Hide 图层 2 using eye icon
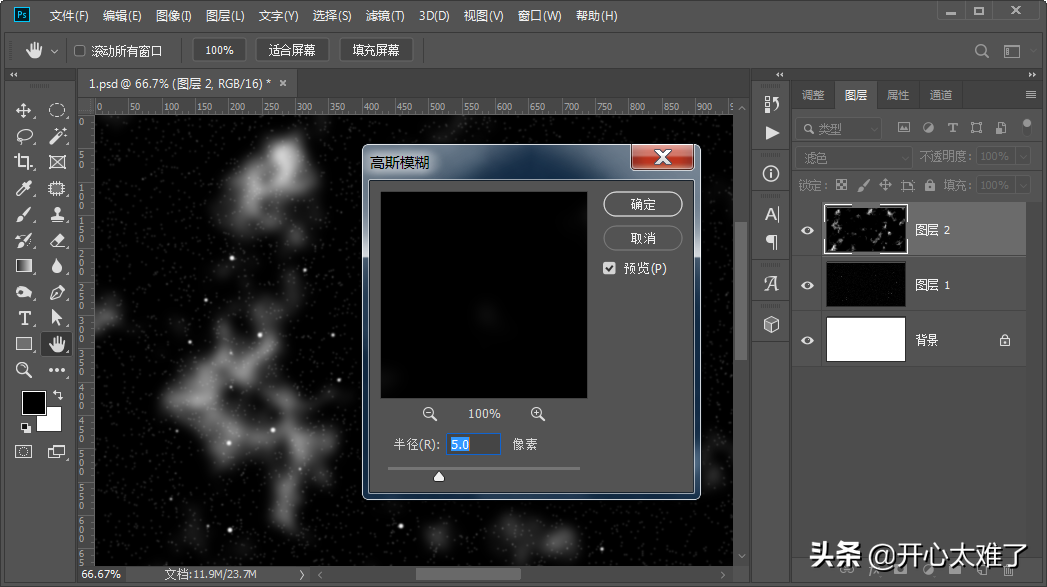Screen dimensions: 1047x587 tap(808, 230)
